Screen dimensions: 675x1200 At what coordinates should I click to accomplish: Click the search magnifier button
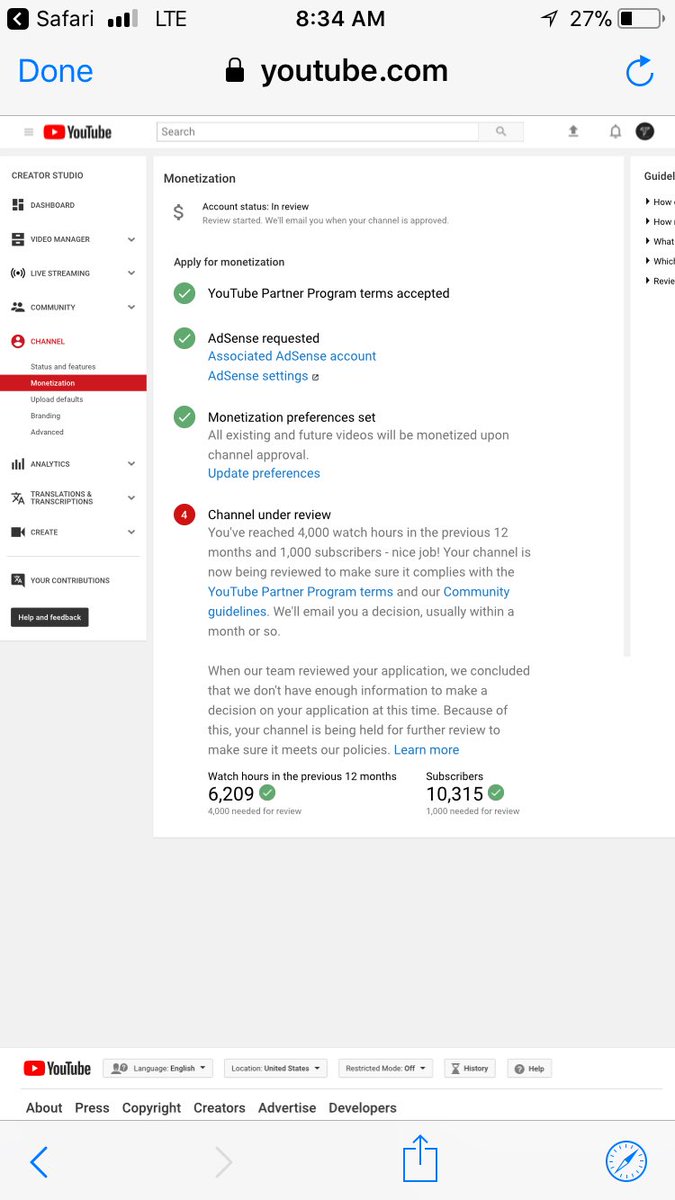click(500, 131)
